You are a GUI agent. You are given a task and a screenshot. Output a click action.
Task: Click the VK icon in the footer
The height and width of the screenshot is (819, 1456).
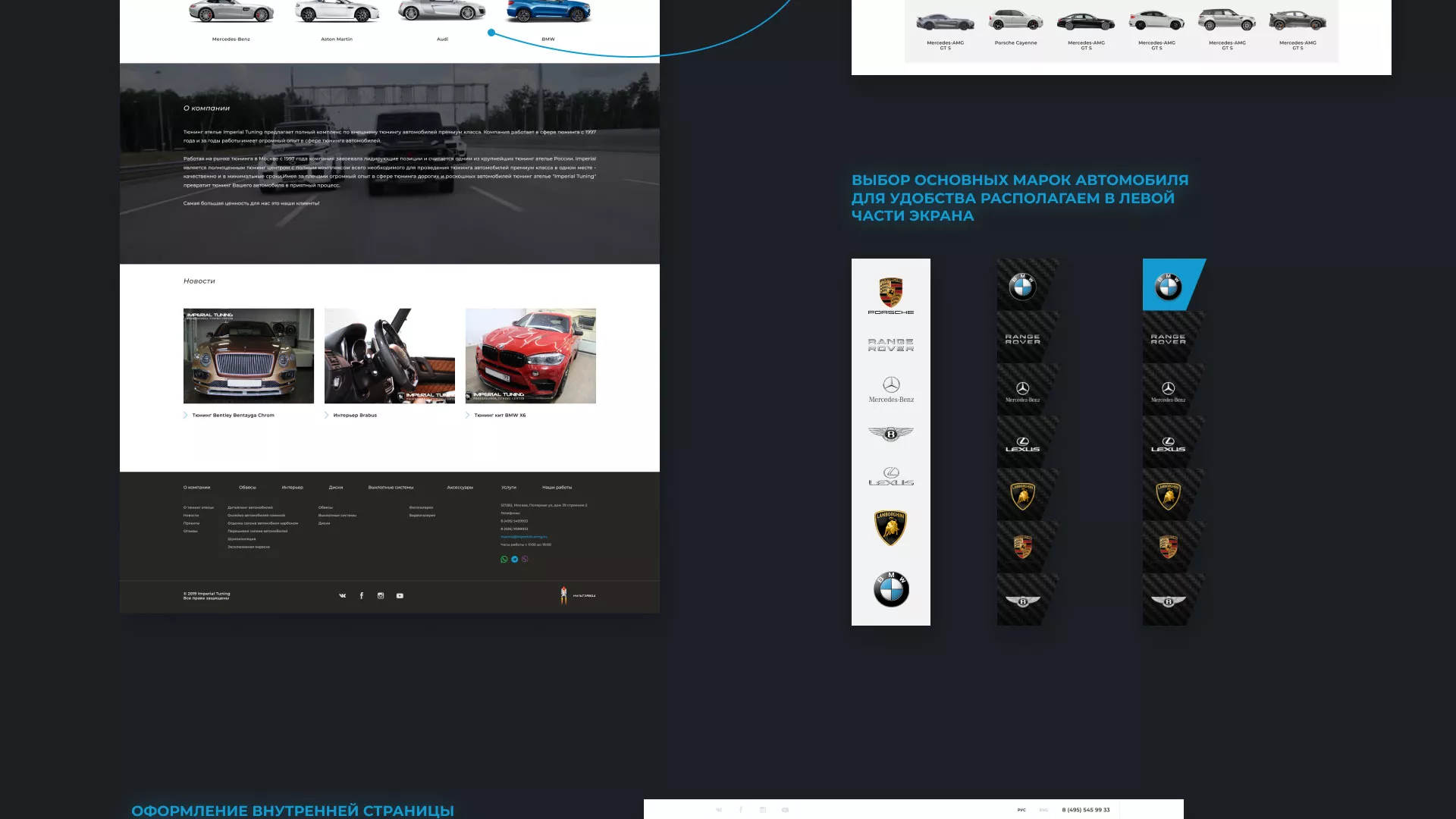pos(342,596)
